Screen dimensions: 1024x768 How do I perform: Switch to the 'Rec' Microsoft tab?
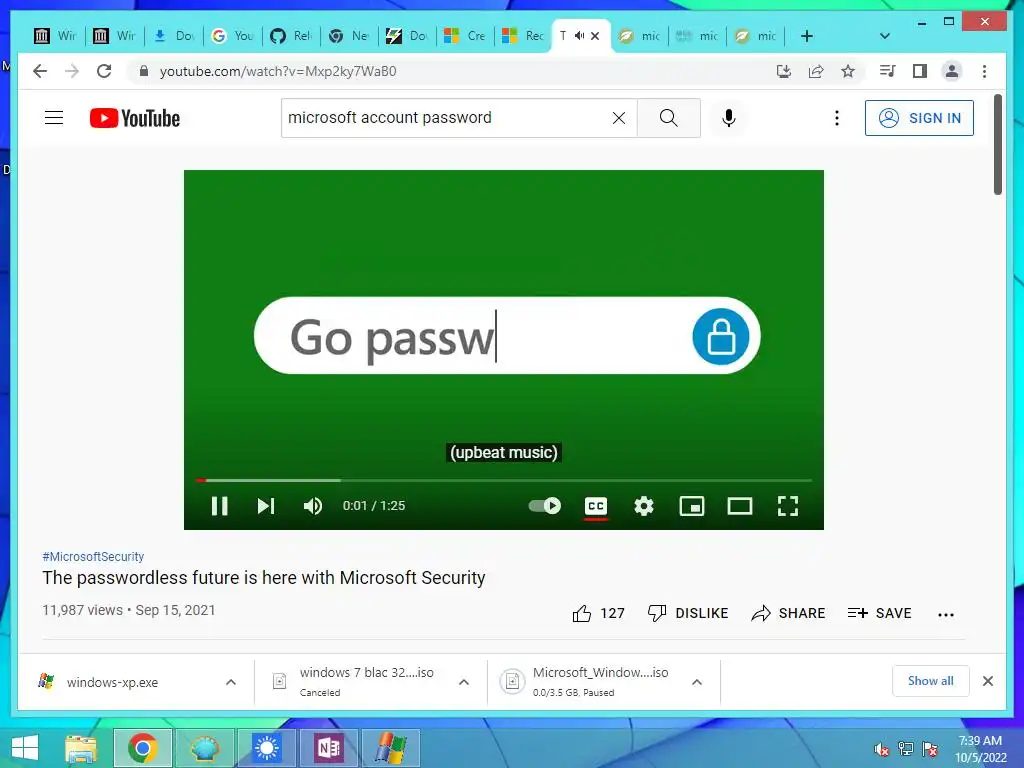coord(523,36)
